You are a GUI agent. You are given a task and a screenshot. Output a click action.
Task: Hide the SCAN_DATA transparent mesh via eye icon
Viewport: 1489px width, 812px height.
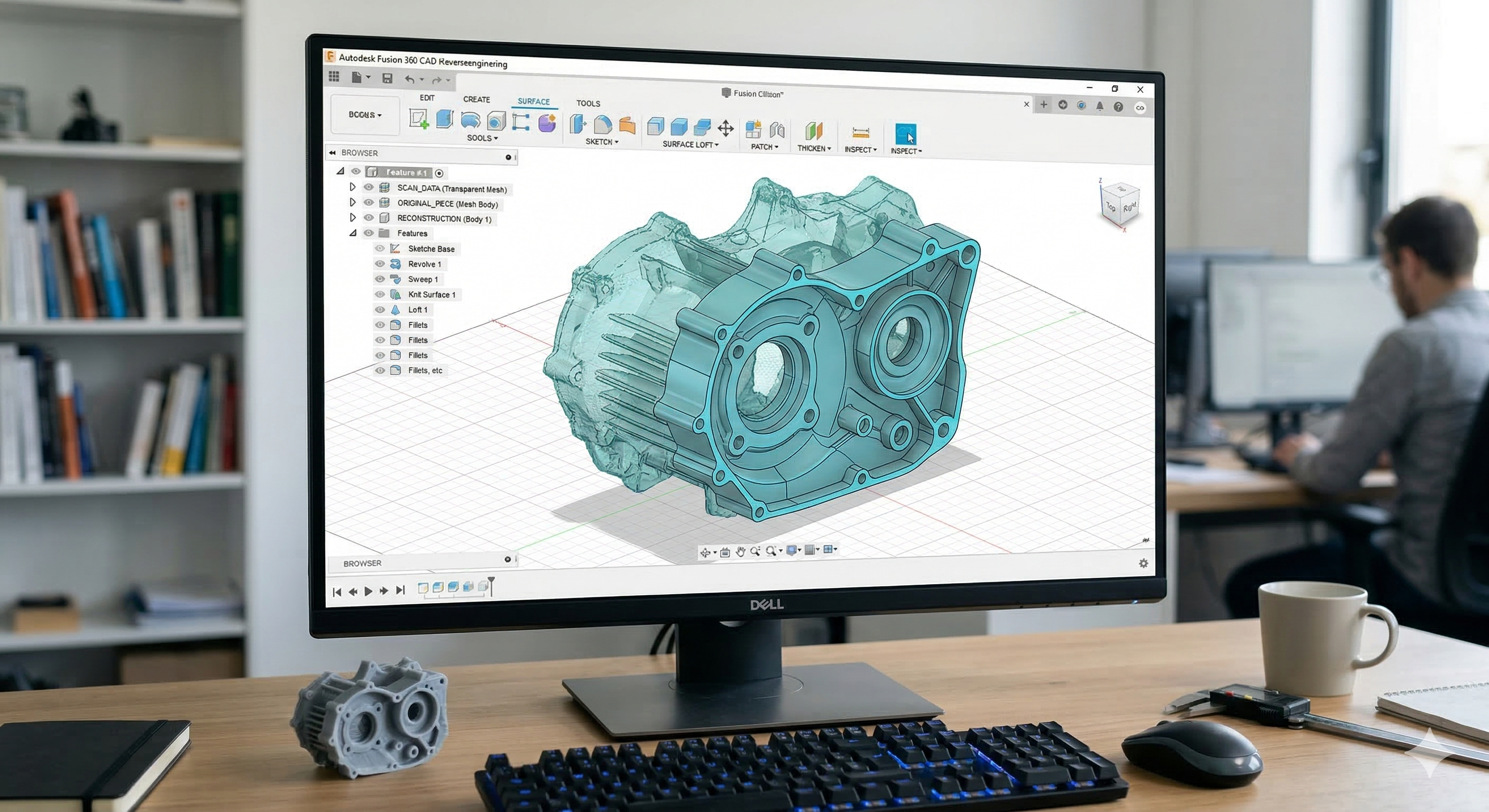(368, 187)
